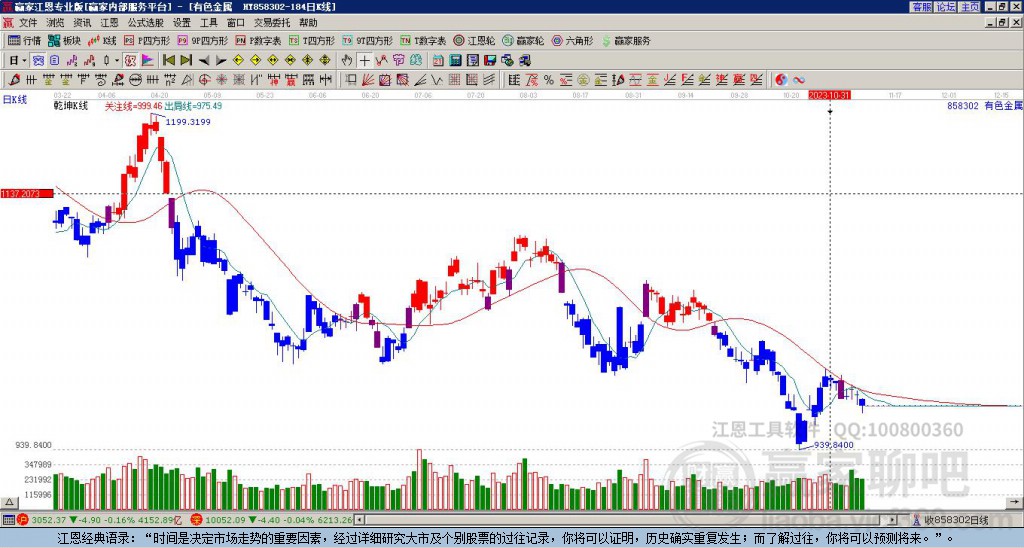Expand the candlestick style dropdown arrow

(117, 61)
